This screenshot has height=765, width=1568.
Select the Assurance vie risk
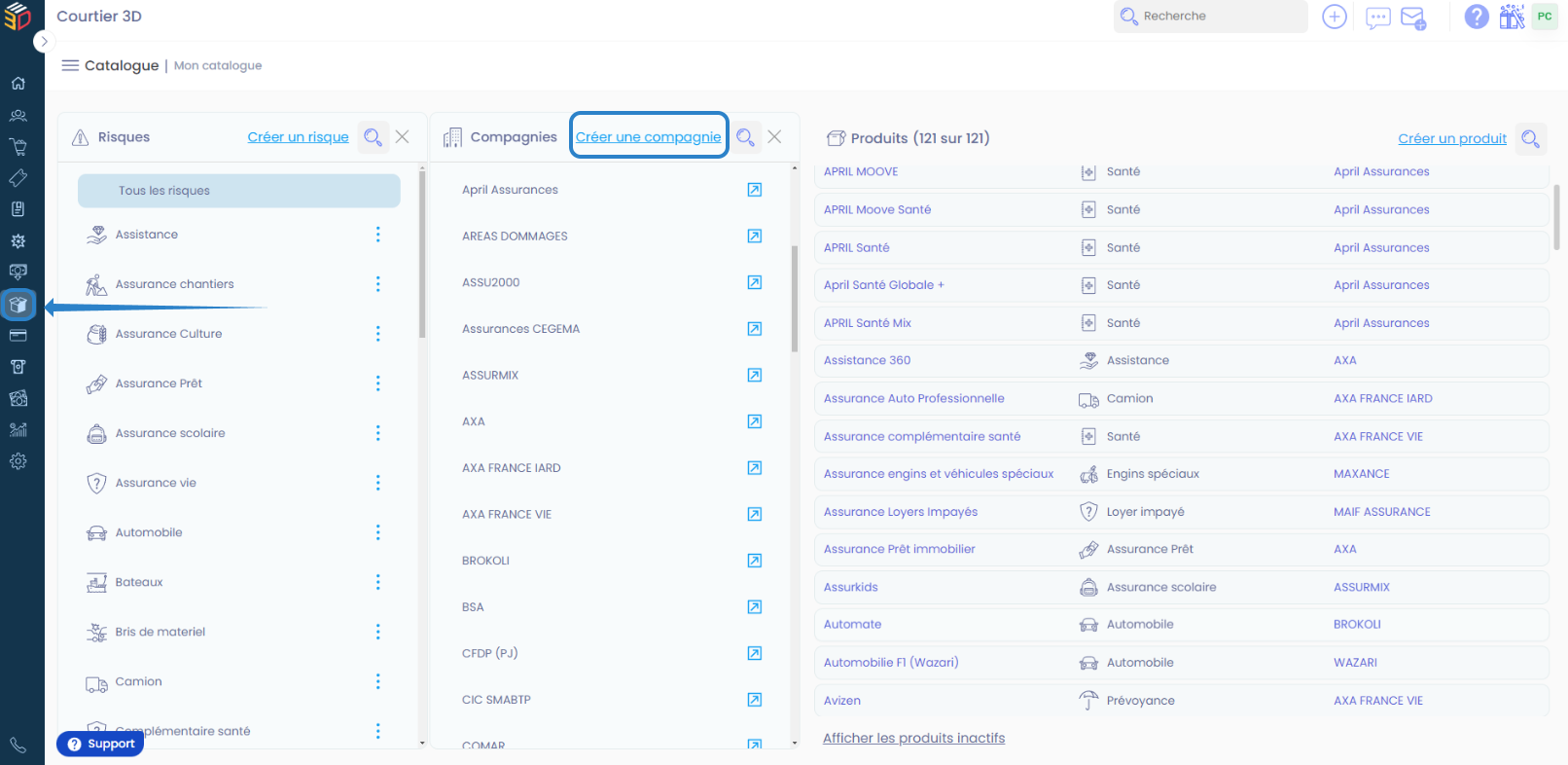(156, 483)
